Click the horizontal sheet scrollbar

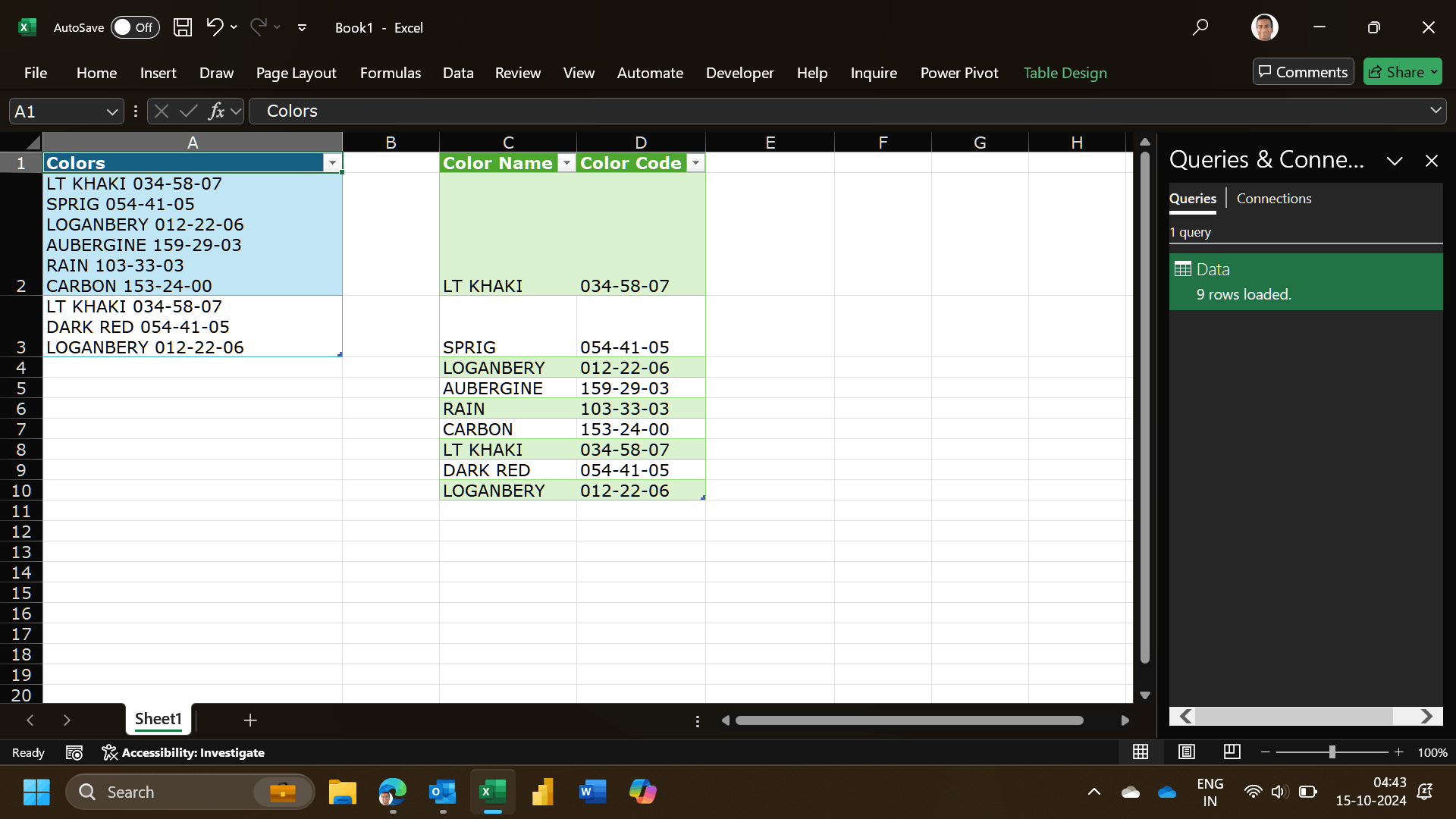909,720
